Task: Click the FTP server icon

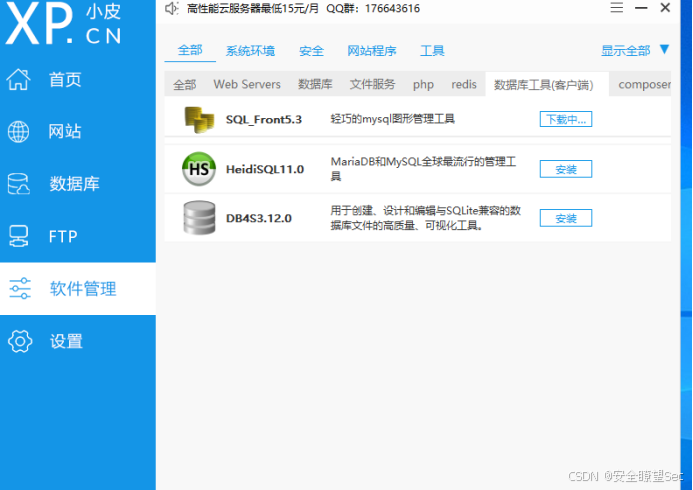Action: coord(19,236)
